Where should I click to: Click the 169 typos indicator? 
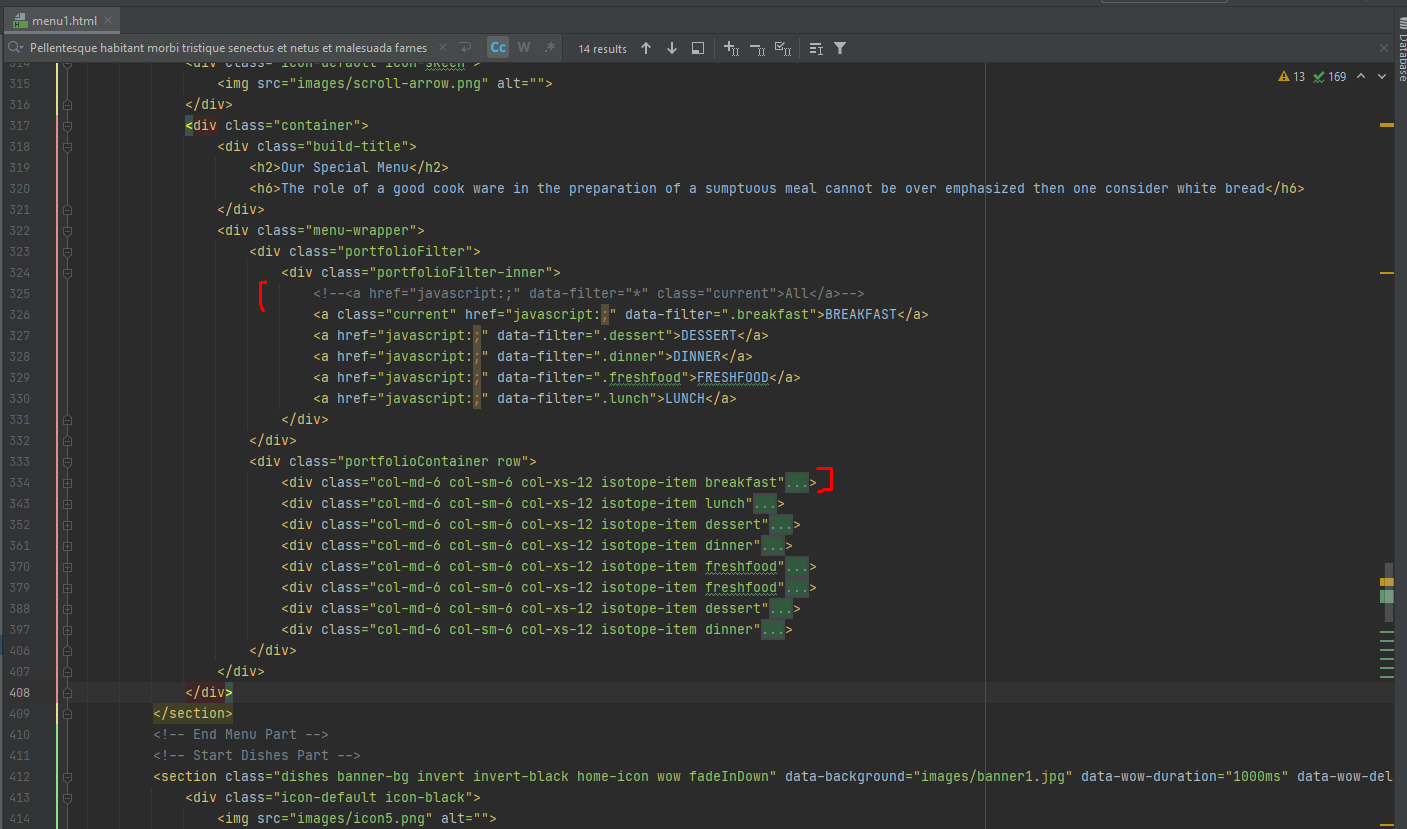point(1330,77)
